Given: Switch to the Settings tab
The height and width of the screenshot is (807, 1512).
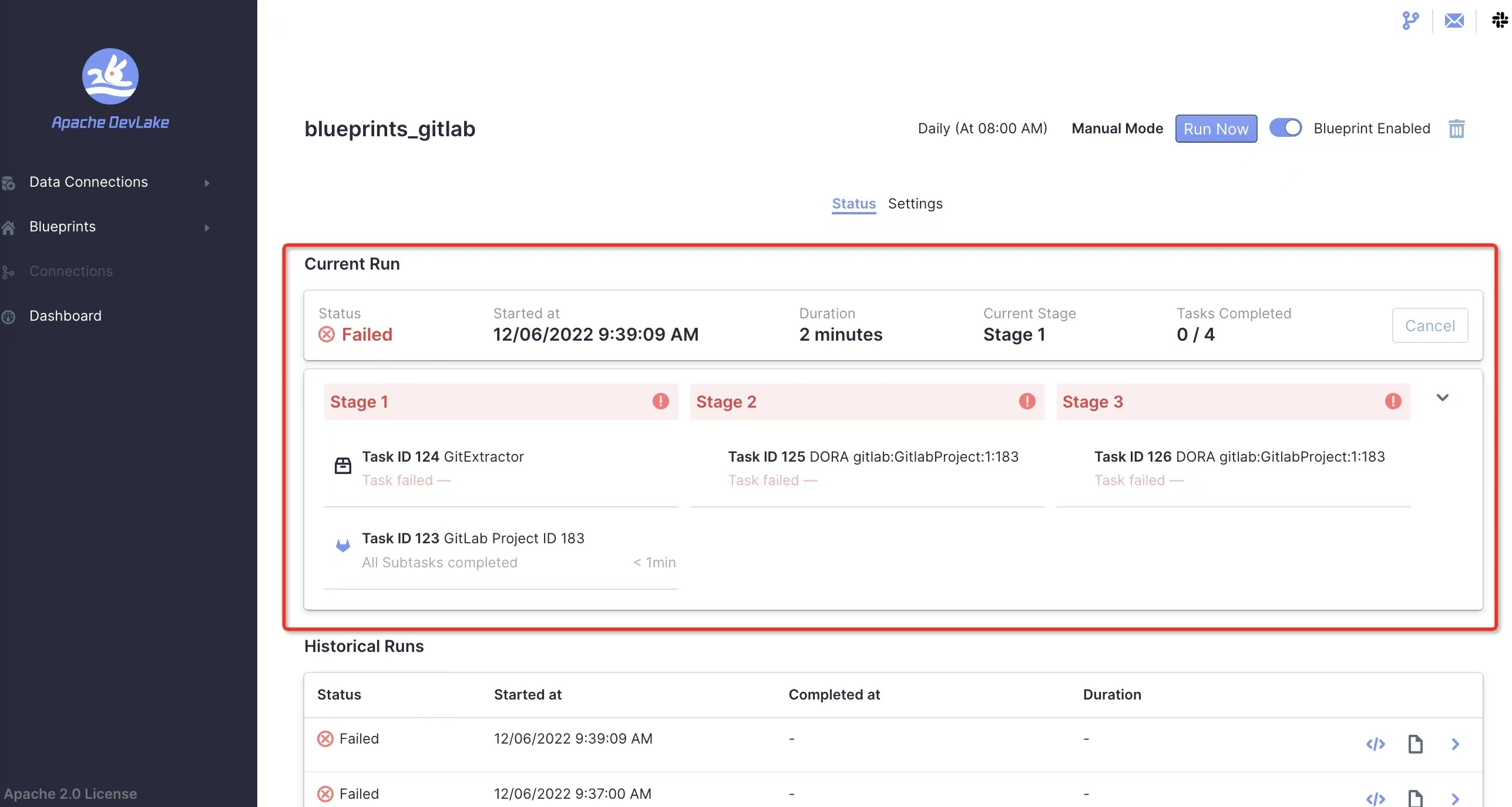Looking at the screenshot, I should (915, 204).
